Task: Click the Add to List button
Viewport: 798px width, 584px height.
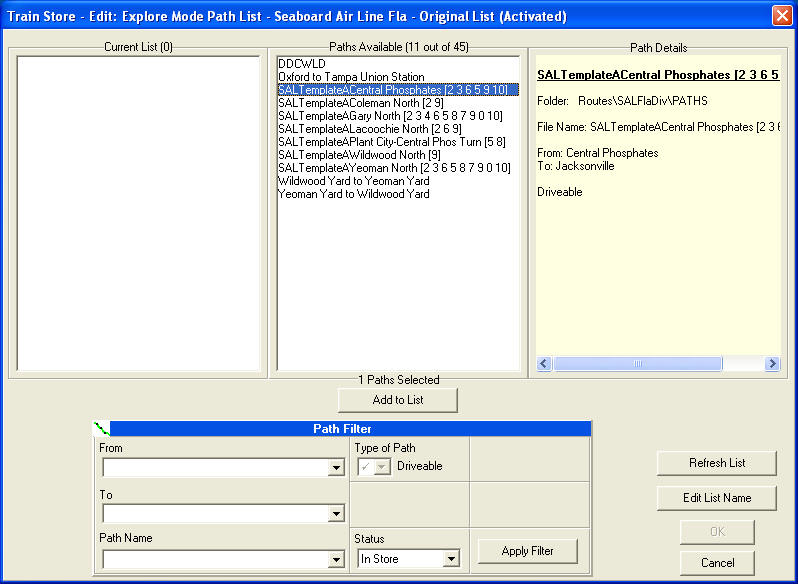Action: tap(397, 400)
